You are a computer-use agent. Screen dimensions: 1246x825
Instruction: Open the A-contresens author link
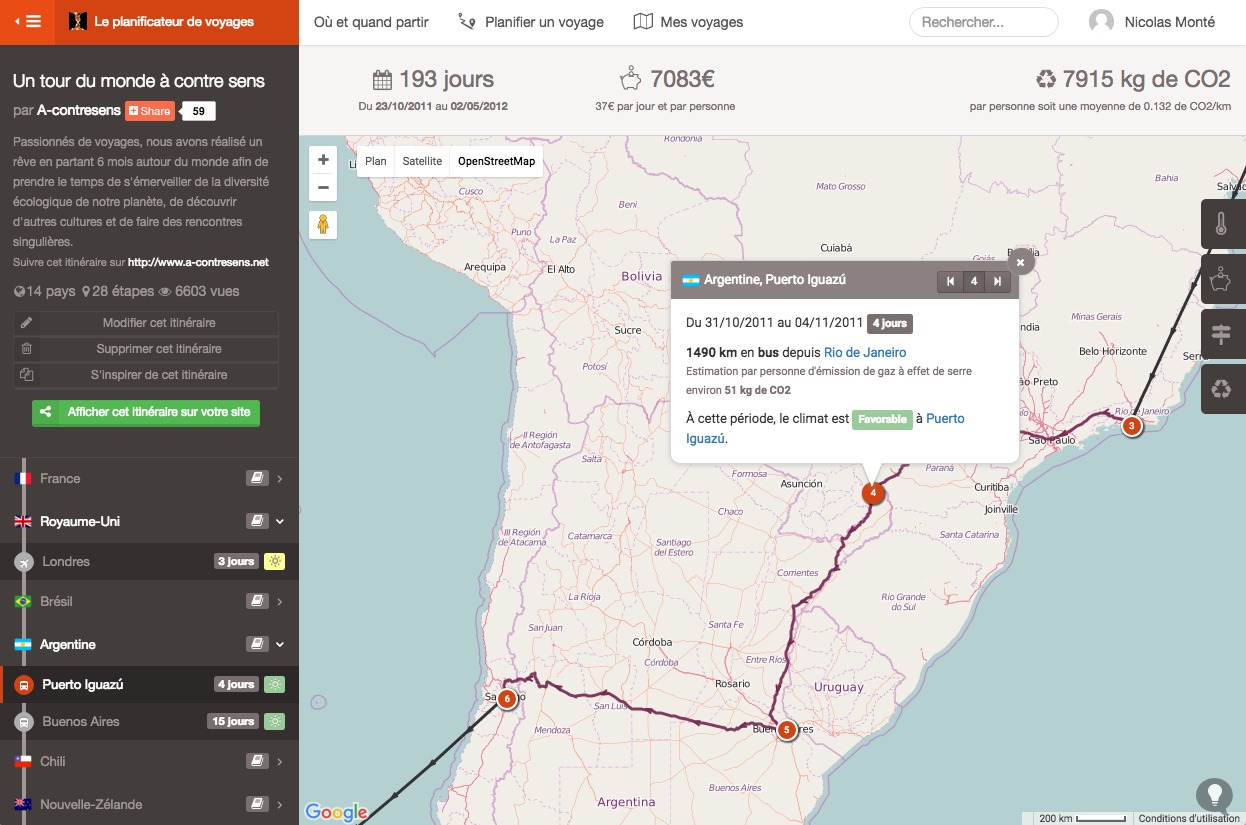click(x=79, y=111)
